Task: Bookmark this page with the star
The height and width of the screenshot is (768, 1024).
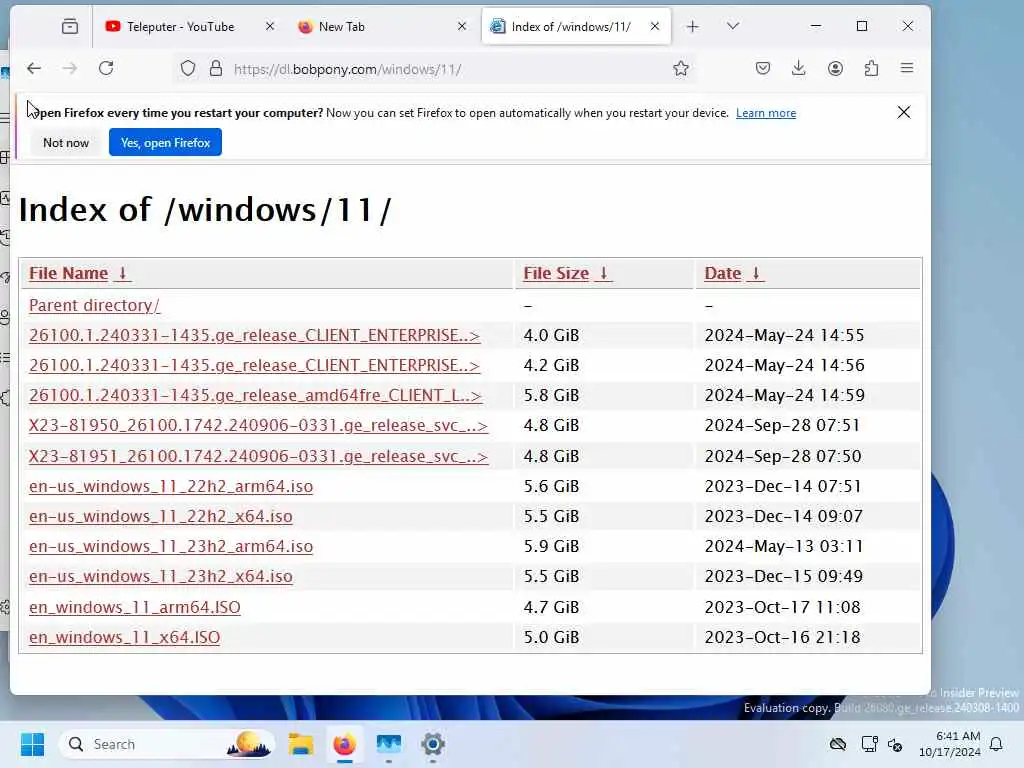Action: (680, 69)
